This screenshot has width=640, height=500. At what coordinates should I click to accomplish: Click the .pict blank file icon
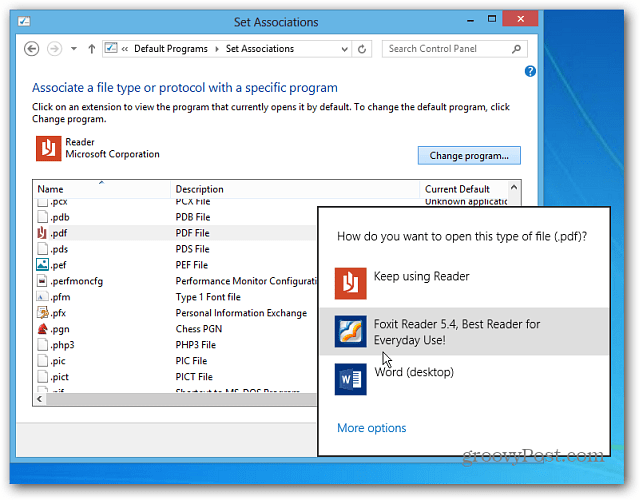pos(42,376)
